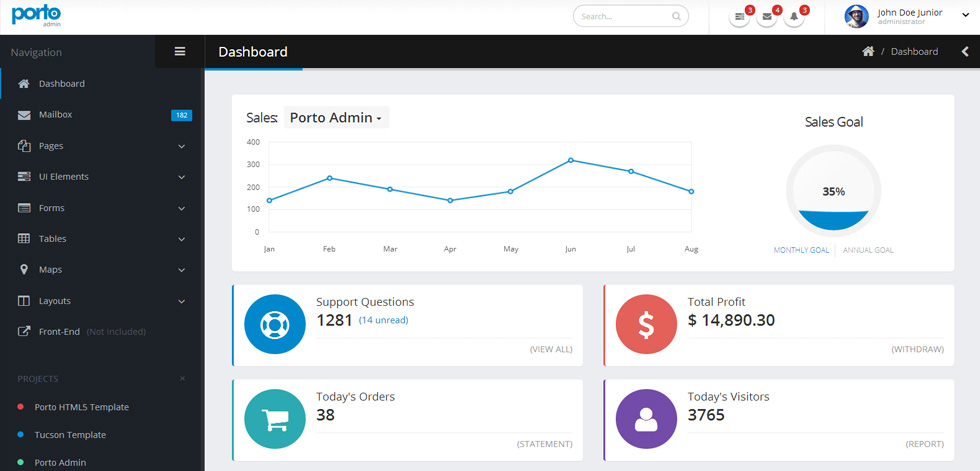Screen dimensions: 980x471
Task: Open the messages envelope notification icon
Action: coord(767,17)
